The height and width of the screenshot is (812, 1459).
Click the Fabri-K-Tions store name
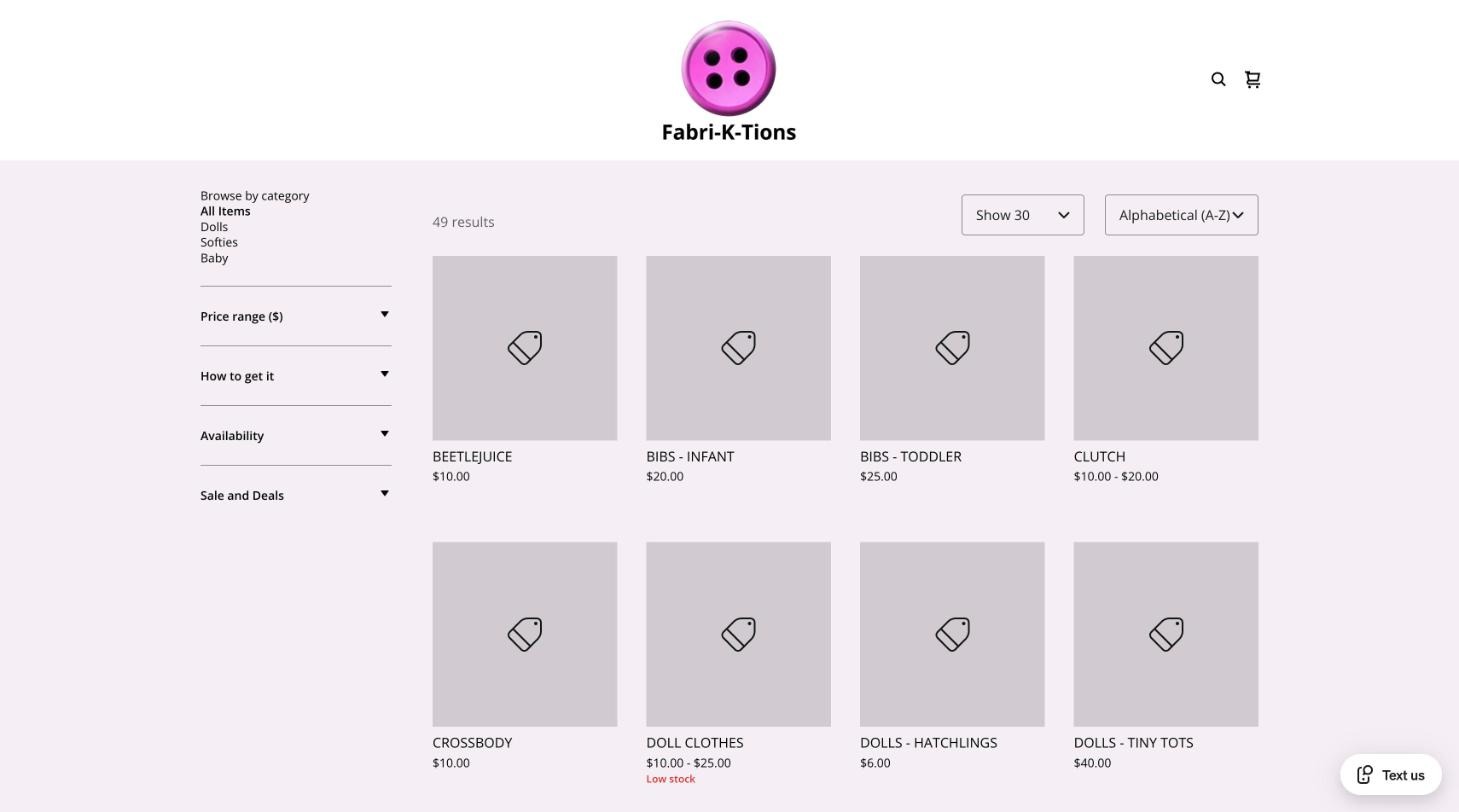pos(729,132)
